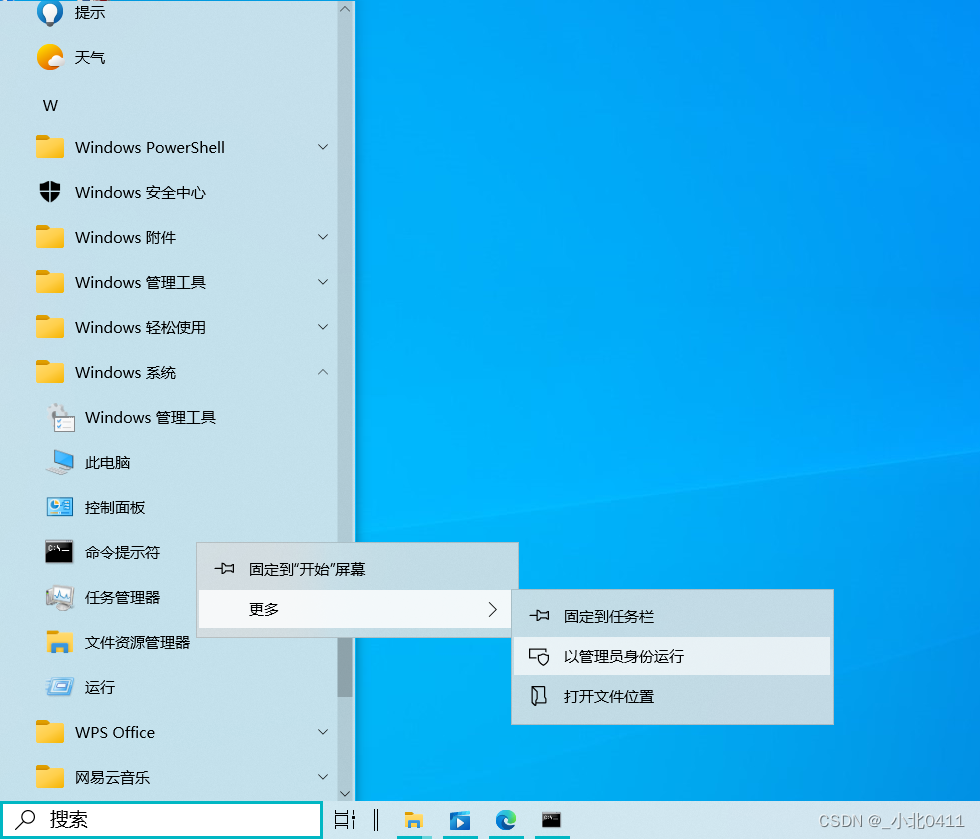The width and height of the screenshot is (980, 839).
Task: Click the pinned folder icon on taskbar
Action: 414,820
